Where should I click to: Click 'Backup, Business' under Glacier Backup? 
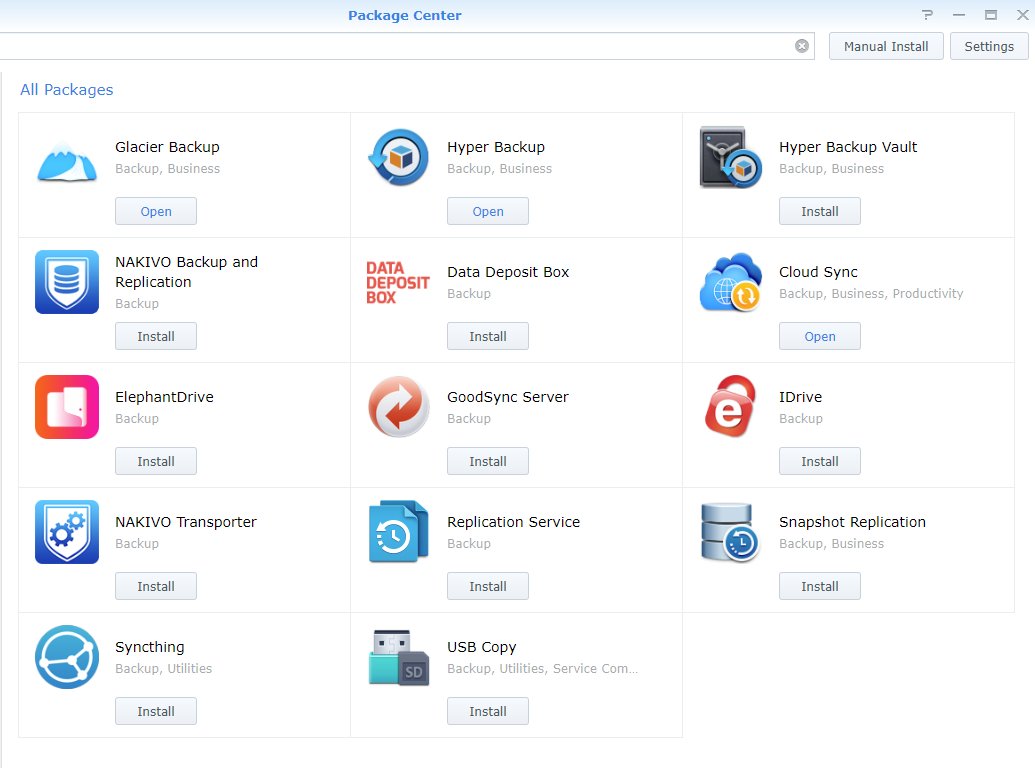(x=168, y=168)
